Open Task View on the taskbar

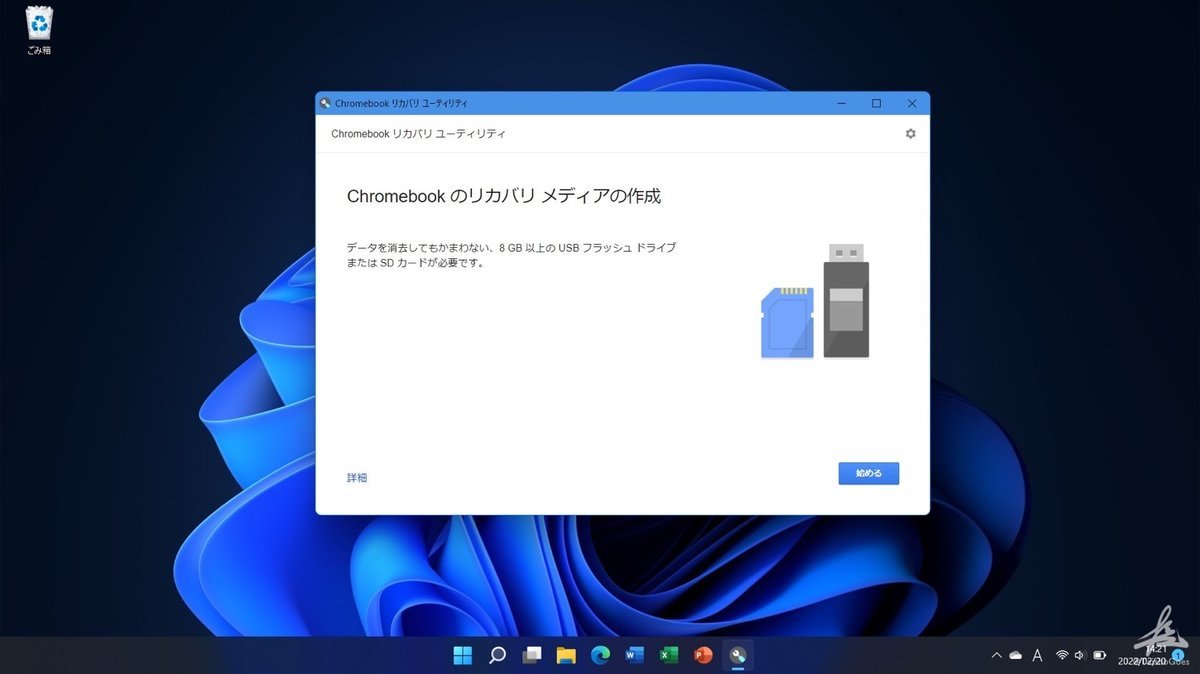coord(532,655)
